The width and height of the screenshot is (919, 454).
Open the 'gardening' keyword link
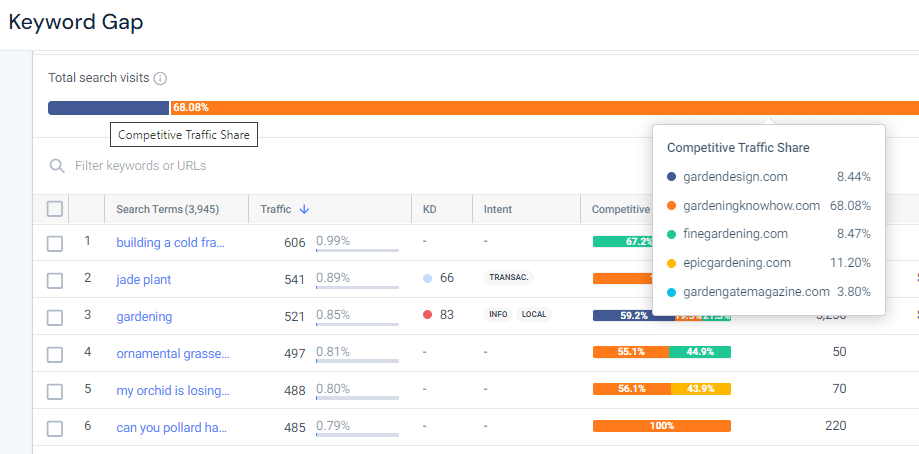click(144, 317)
